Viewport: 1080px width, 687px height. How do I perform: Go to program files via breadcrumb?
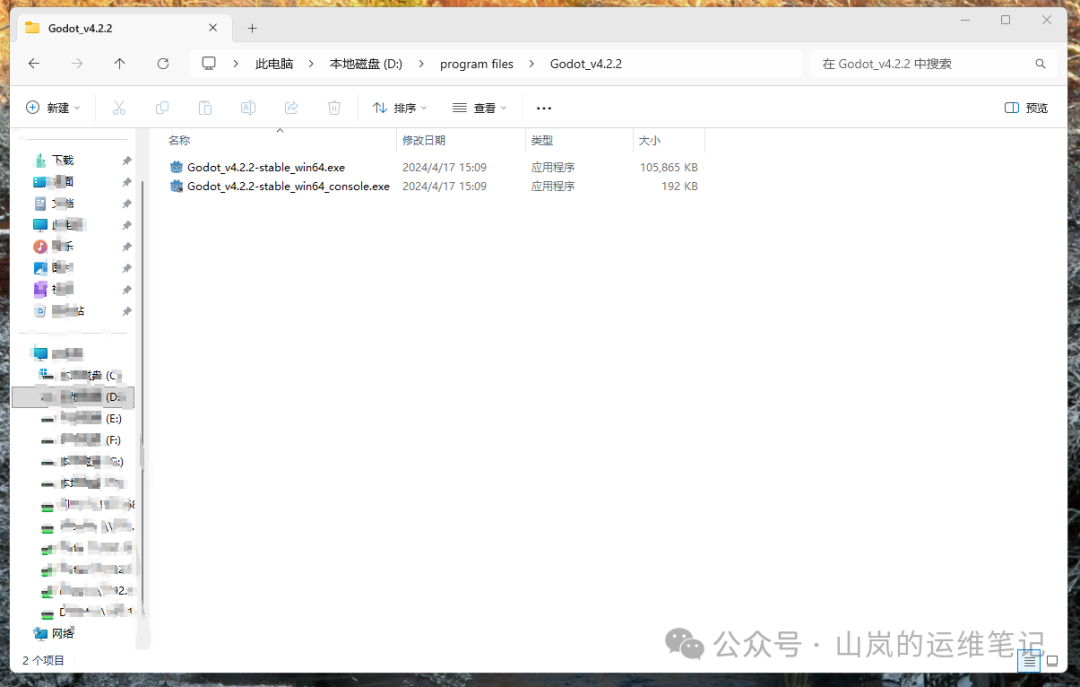tap(477, 63)
